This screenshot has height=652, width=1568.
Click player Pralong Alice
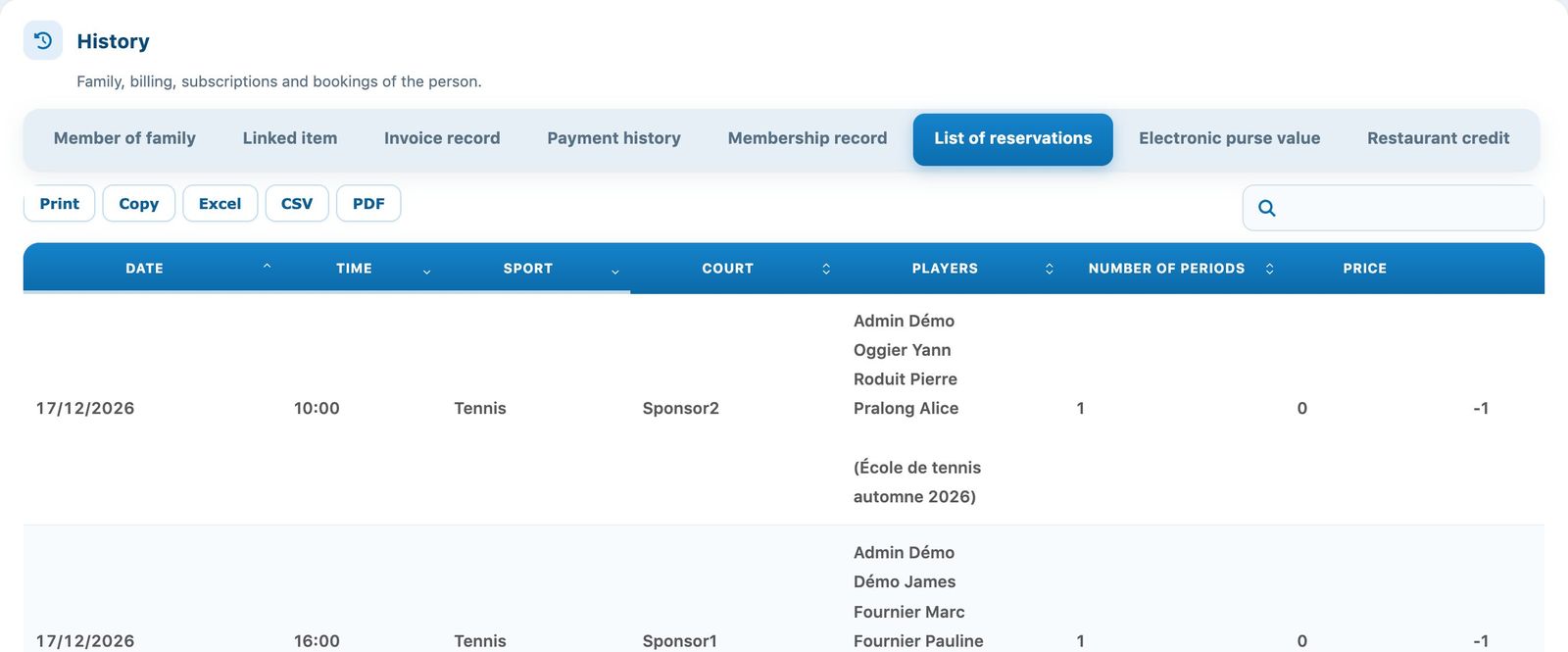pos(906,408)
